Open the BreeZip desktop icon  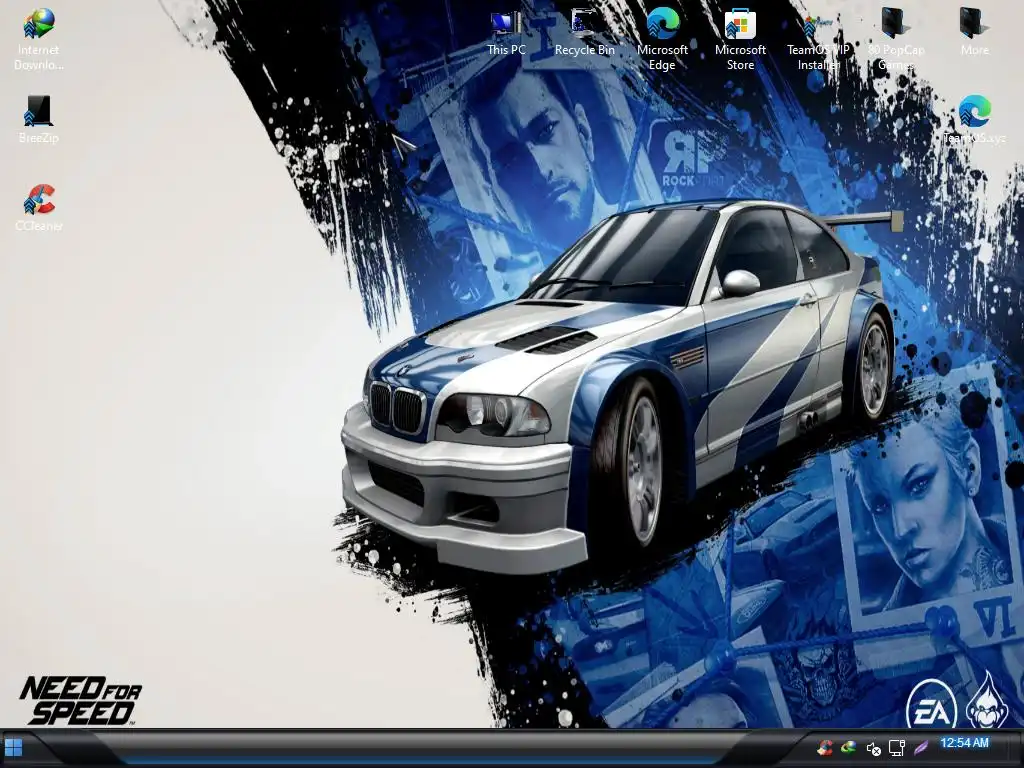39,120
